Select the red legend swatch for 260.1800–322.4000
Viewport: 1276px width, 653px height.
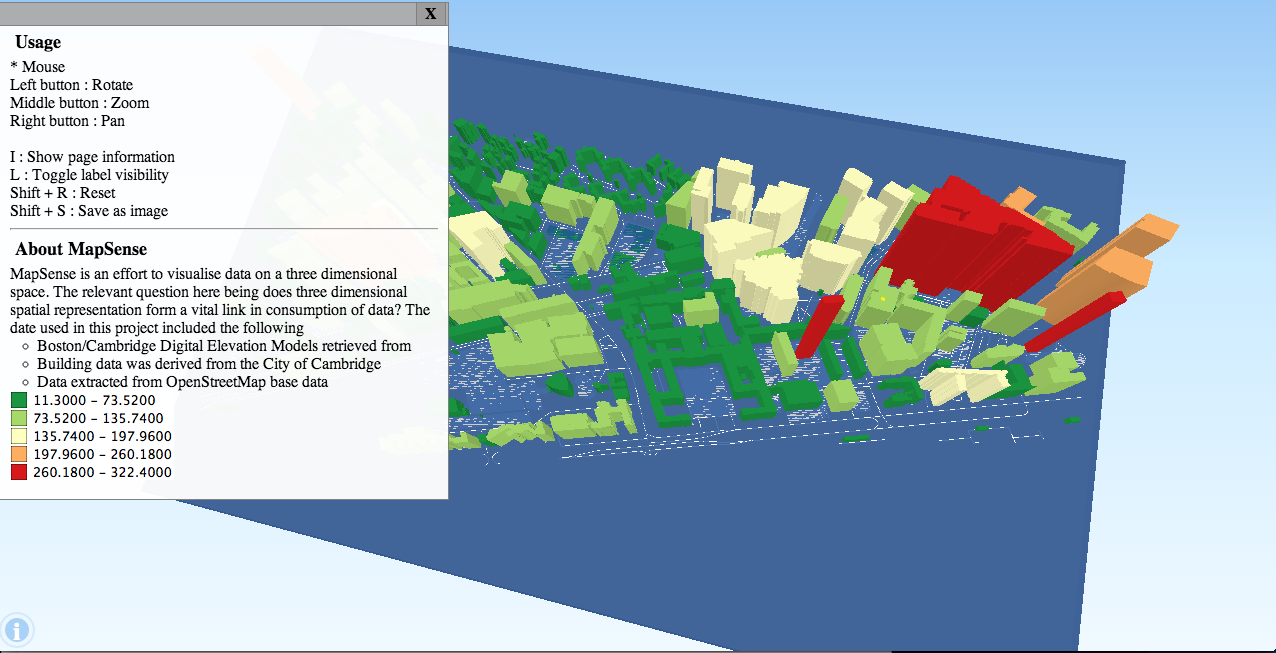coord(18,471)
